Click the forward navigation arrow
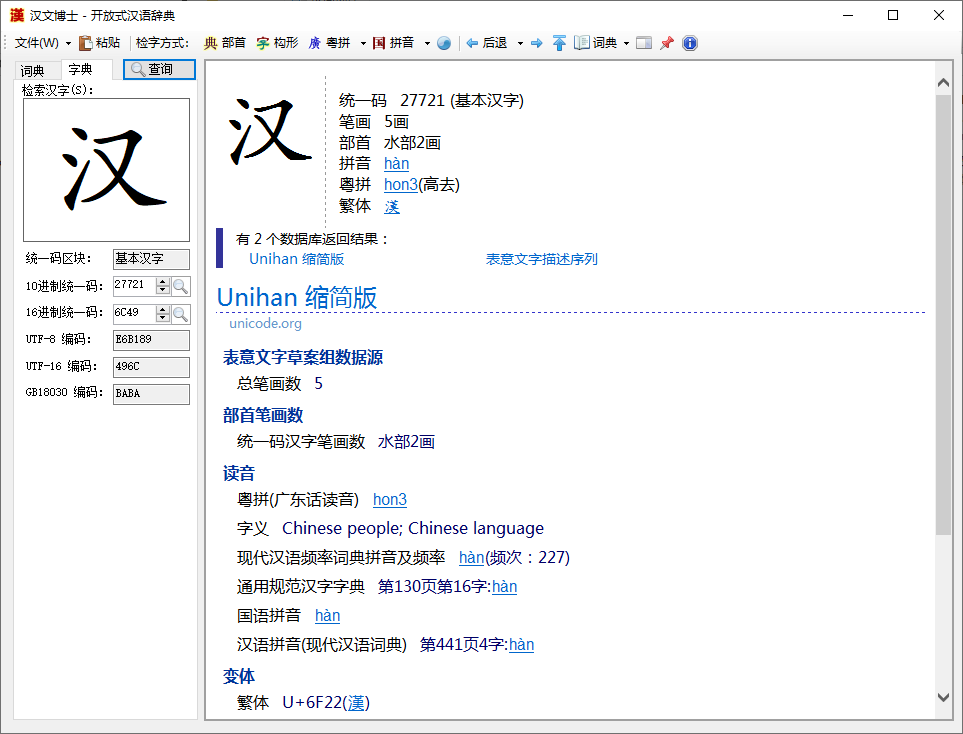The height and width of the screenshot is (734, 963). [x=537, y=43]
